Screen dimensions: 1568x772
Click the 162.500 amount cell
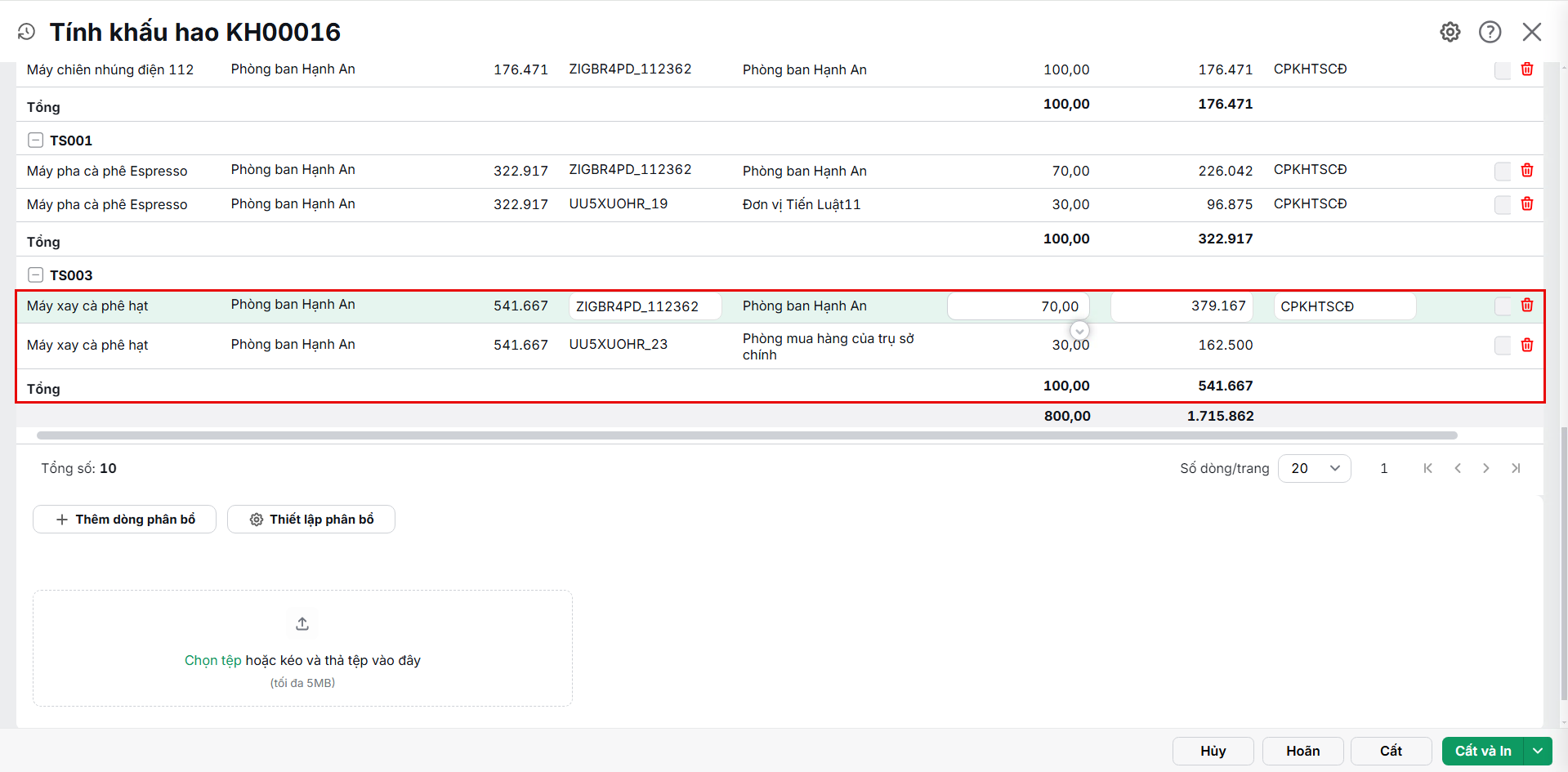point(1226,345)
